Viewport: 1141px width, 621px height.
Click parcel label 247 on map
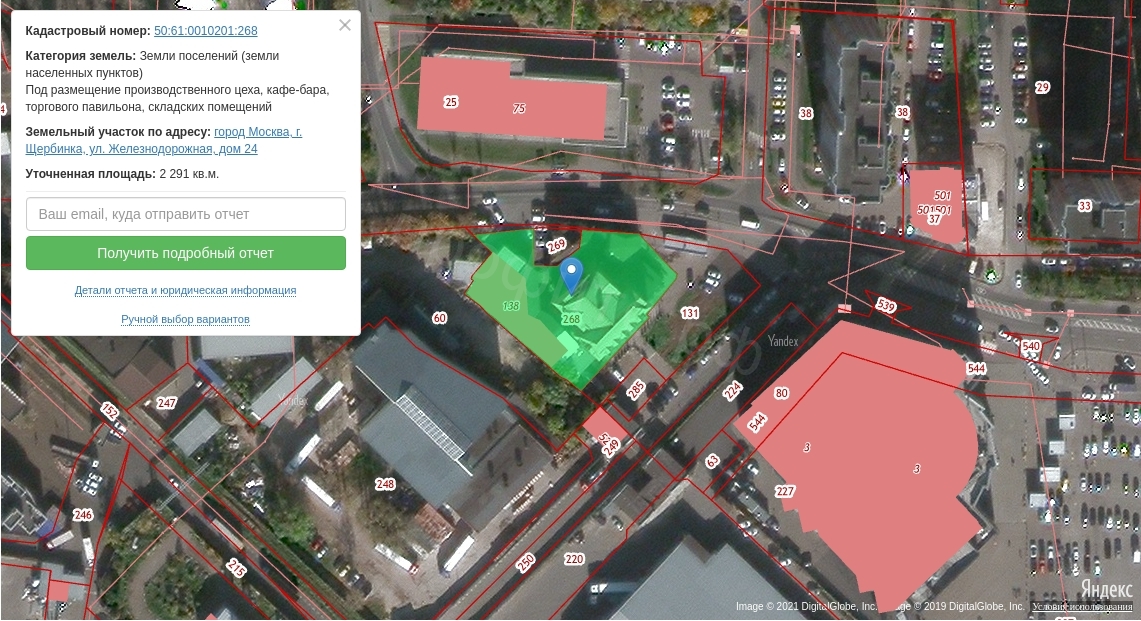(x=166, y=403)
